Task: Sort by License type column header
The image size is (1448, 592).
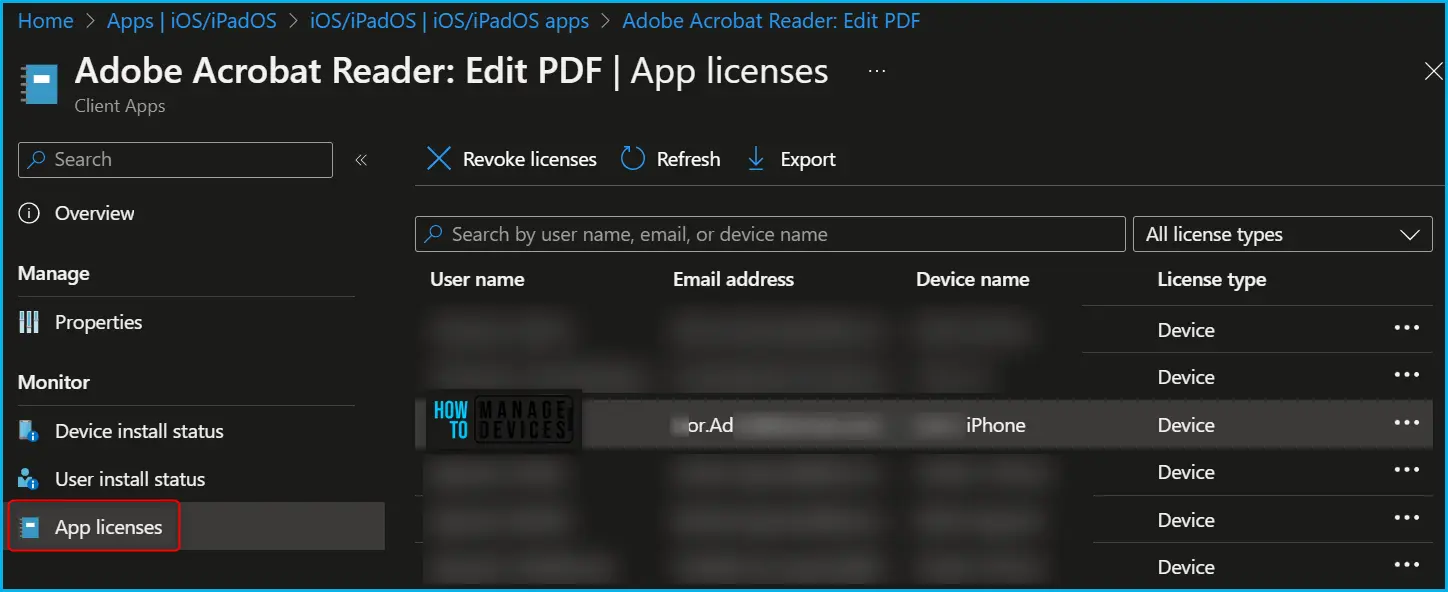Action: [x=1211, y=280]
